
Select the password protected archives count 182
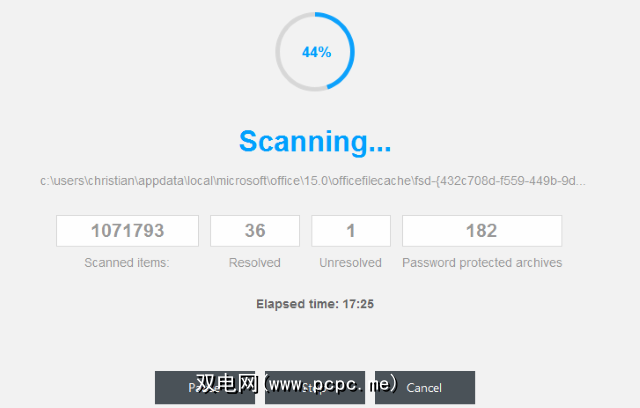482,231
